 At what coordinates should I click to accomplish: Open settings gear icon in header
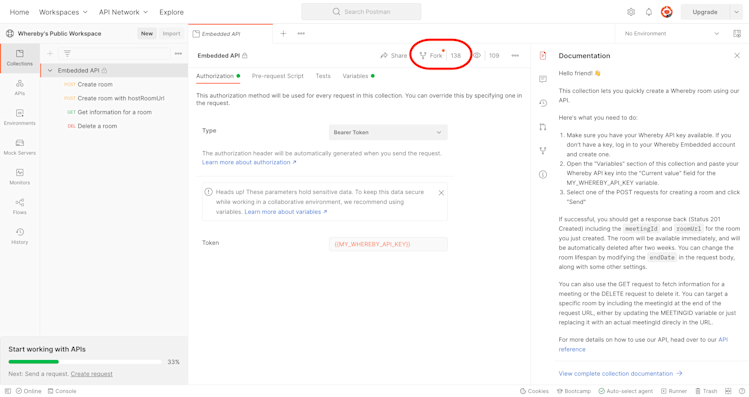point(631,12)
